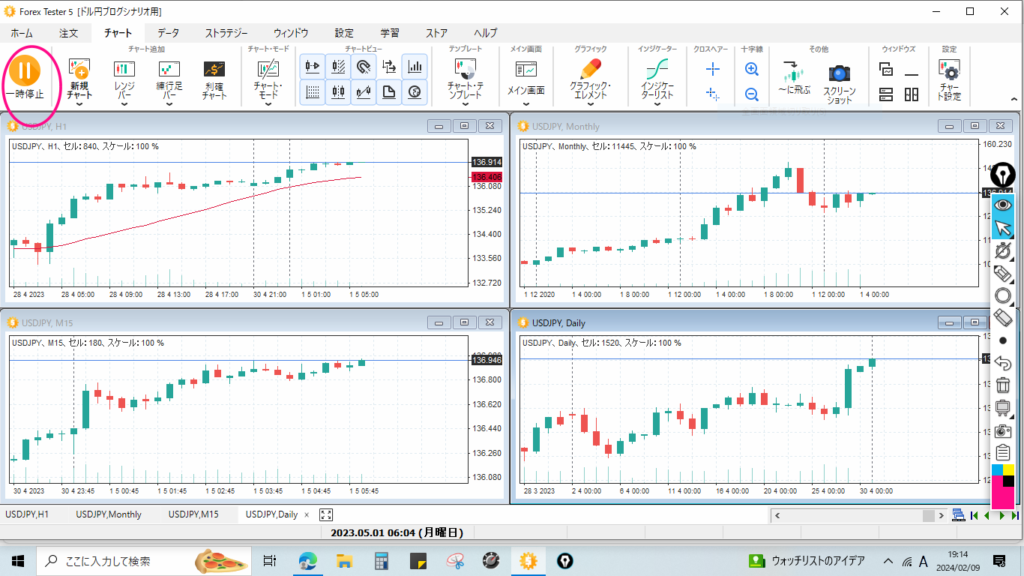The image size is (1024, 576).
Task: Open the ホーム ribbon tab
Action: 22,33
